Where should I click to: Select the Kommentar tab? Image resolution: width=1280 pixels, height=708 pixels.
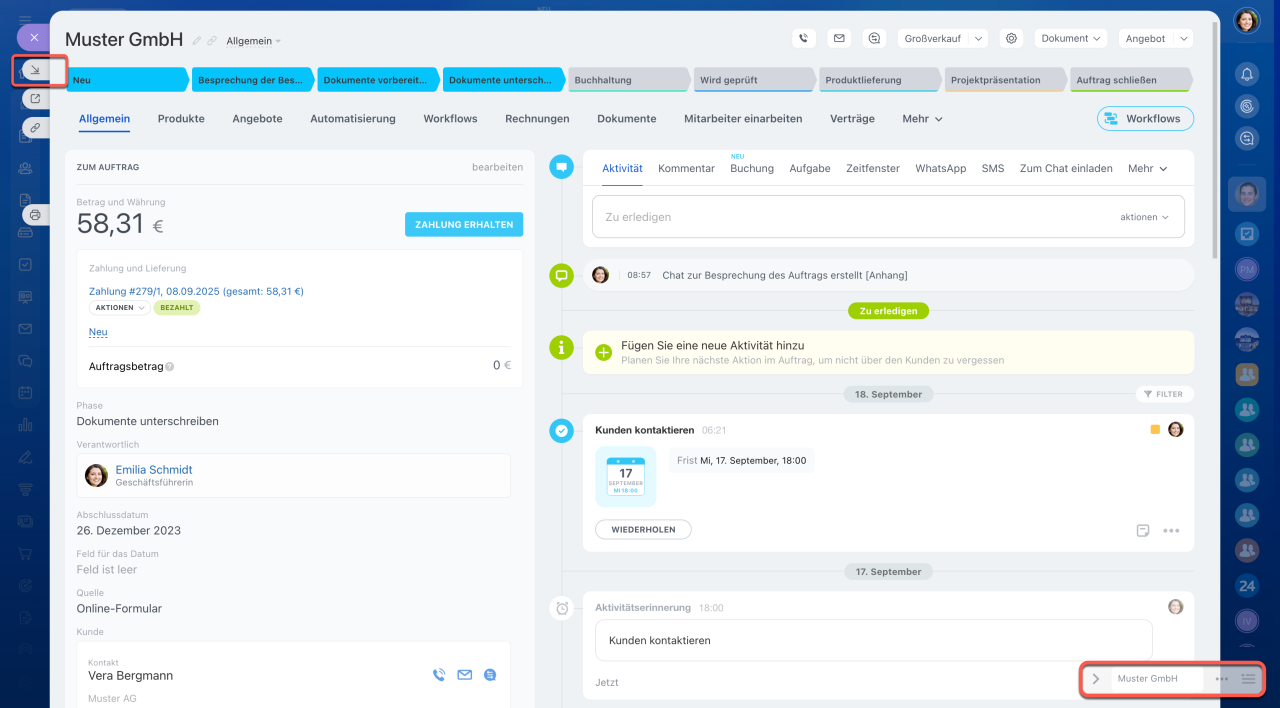pyautogui.click(x=686, y=168)
